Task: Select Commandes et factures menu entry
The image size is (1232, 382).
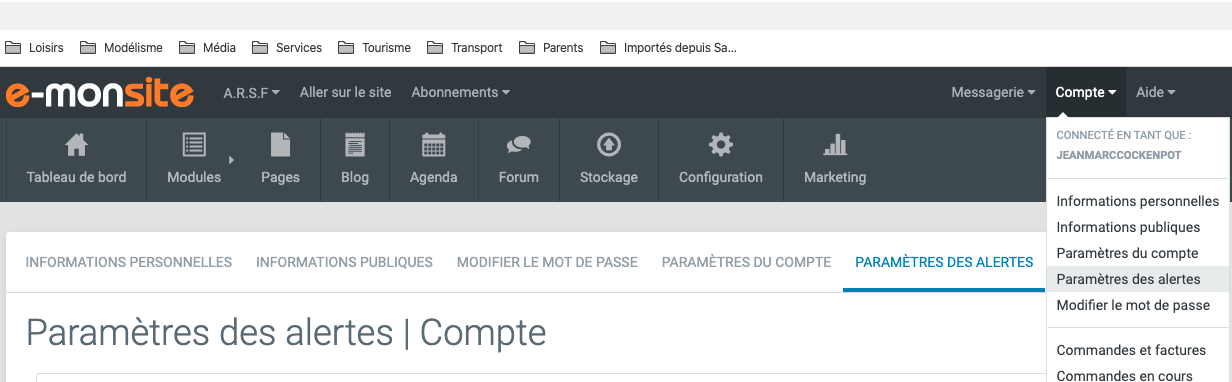Action: tap(1131, 350)
